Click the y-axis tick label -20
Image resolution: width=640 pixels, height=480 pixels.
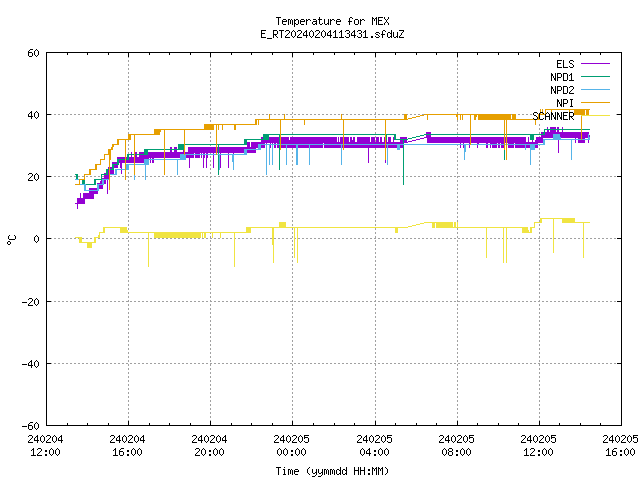pos(31,302)
